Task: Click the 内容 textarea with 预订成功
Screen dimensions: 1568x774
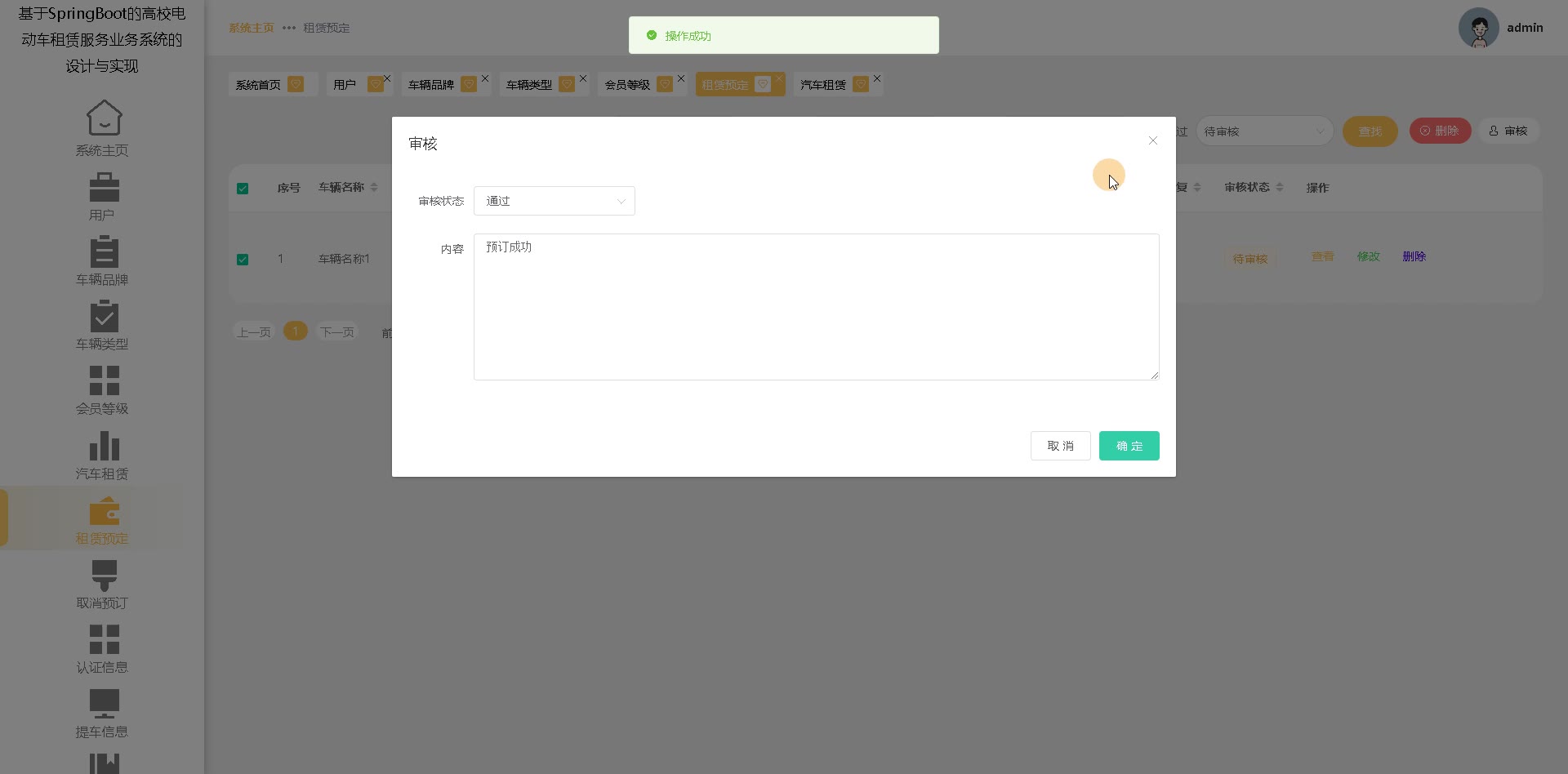Action: [817, 307]
